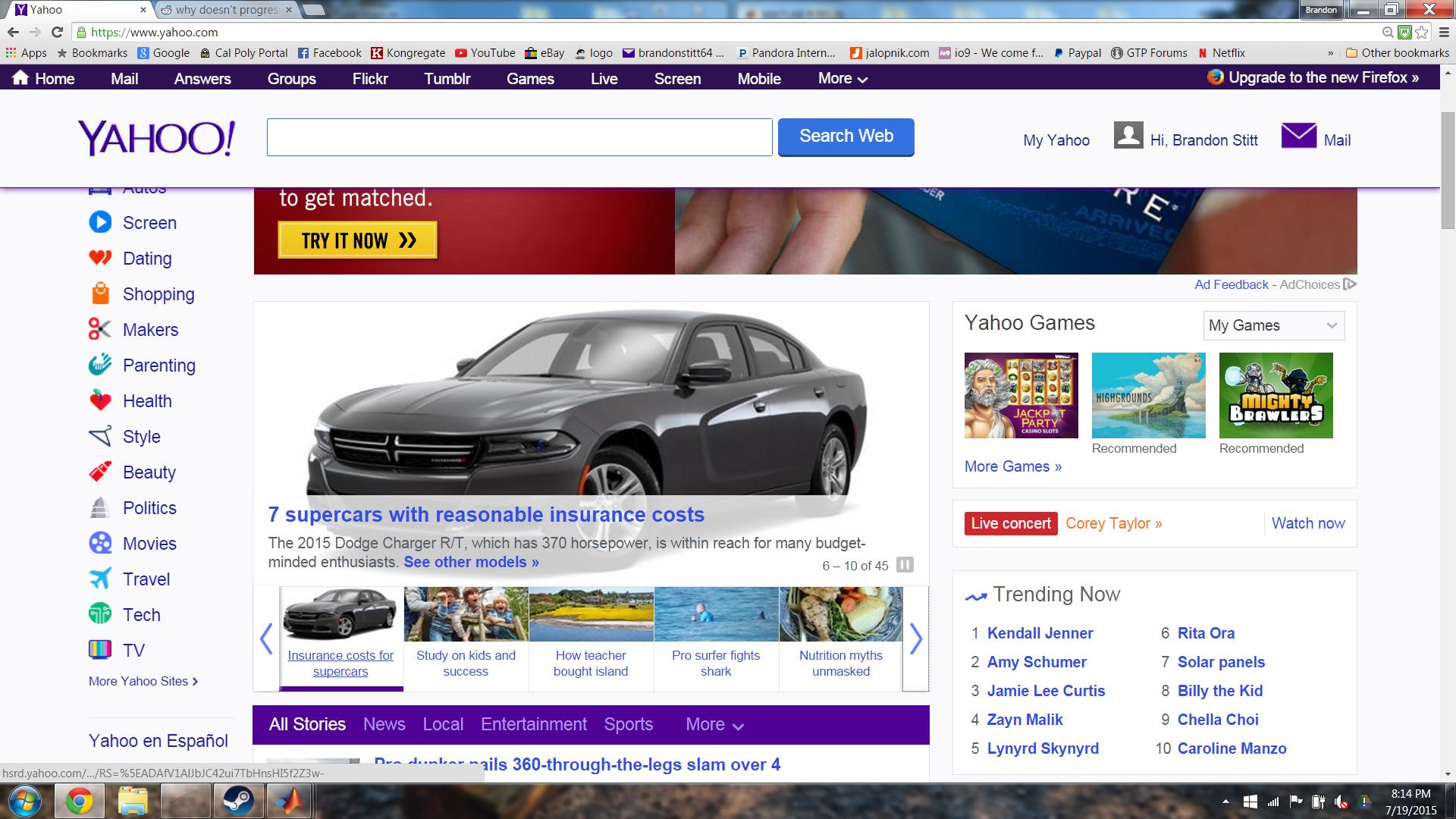Open Flickr in the top navbar
Image resolution: width=1456 pixels, height=819 pixels.
click(x=370, y=78)
